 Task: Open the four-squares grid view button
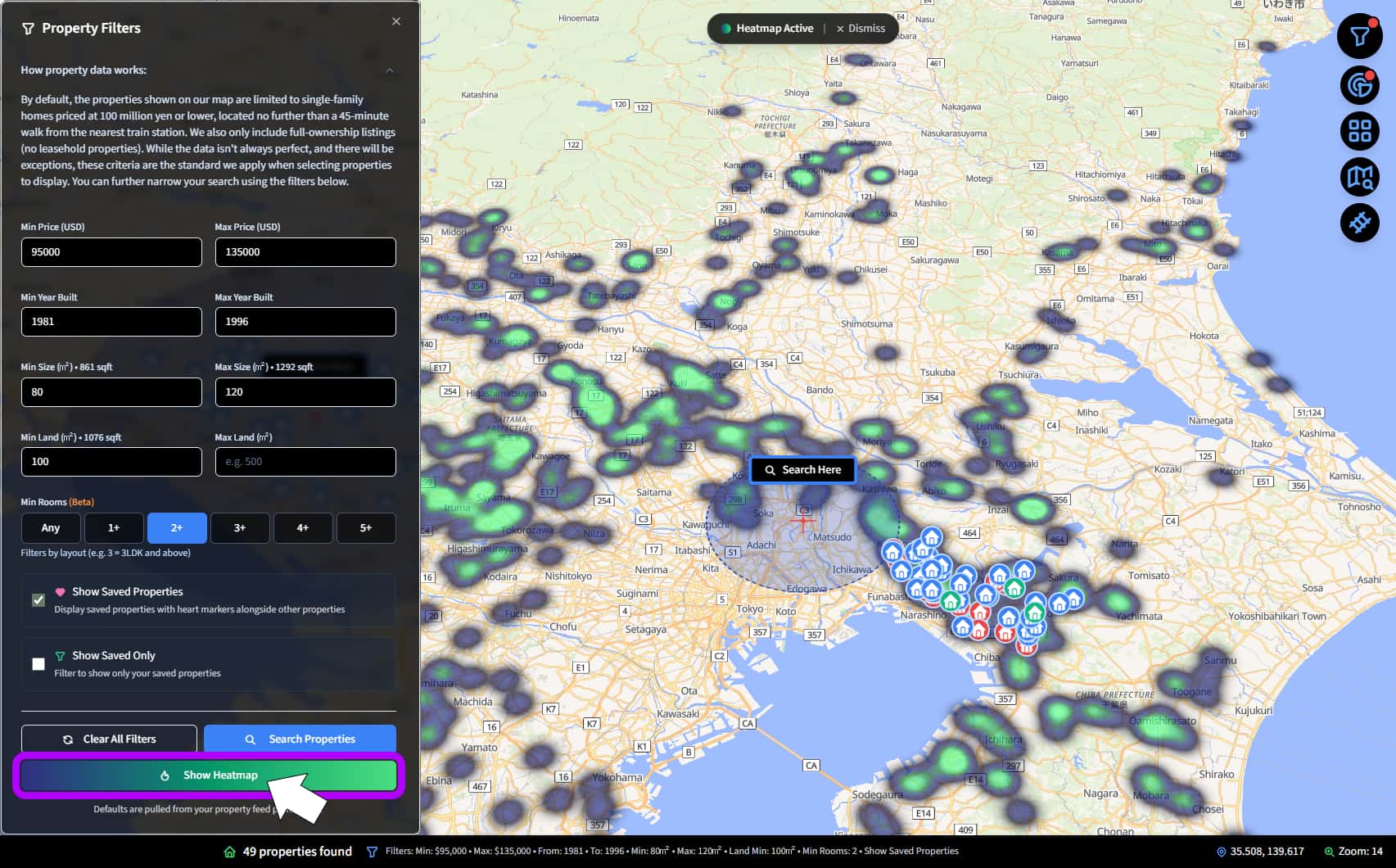pyautogui.click(x=1359, y=131)
